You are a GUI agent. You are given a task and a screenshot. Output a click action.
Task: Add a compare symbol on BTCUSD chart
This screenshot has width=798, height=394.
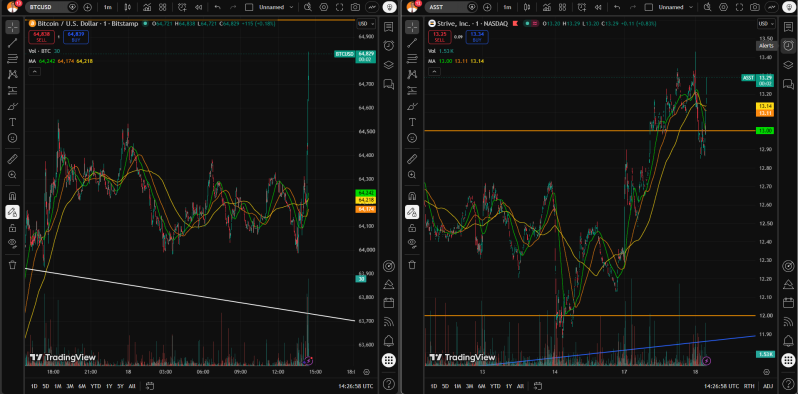[87, 7]
